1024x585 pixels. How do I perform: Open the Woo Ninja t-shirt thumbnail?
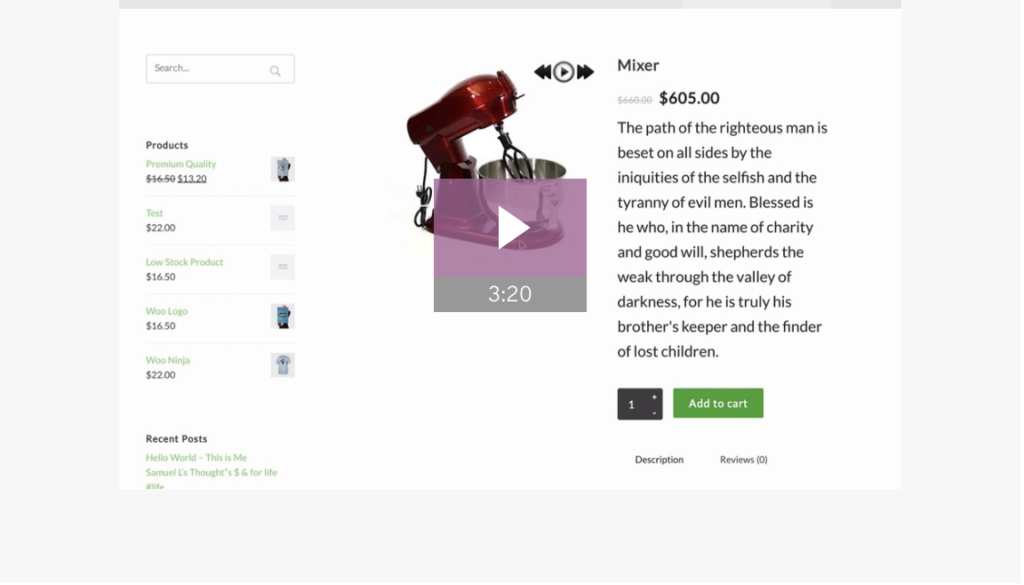coord(283,366)
